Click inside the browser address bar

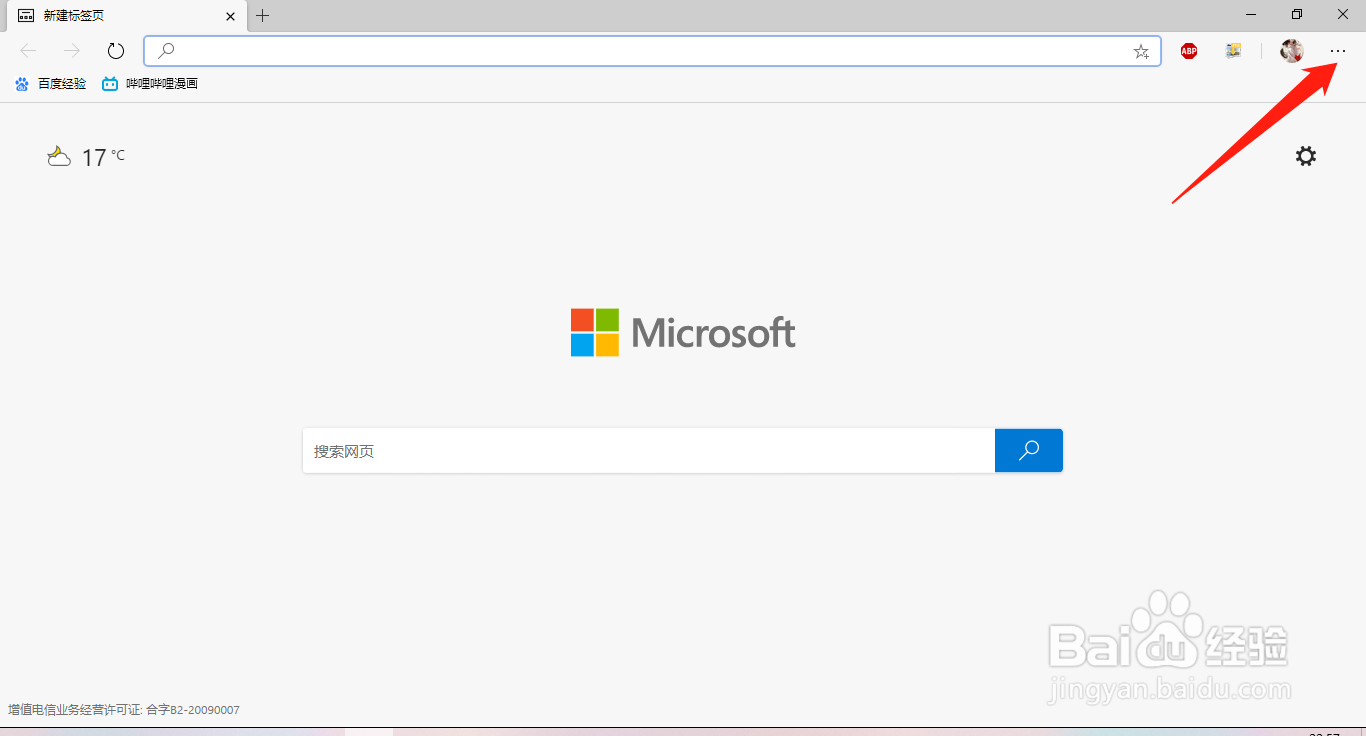pyautogui.click(x=650, y=51)
